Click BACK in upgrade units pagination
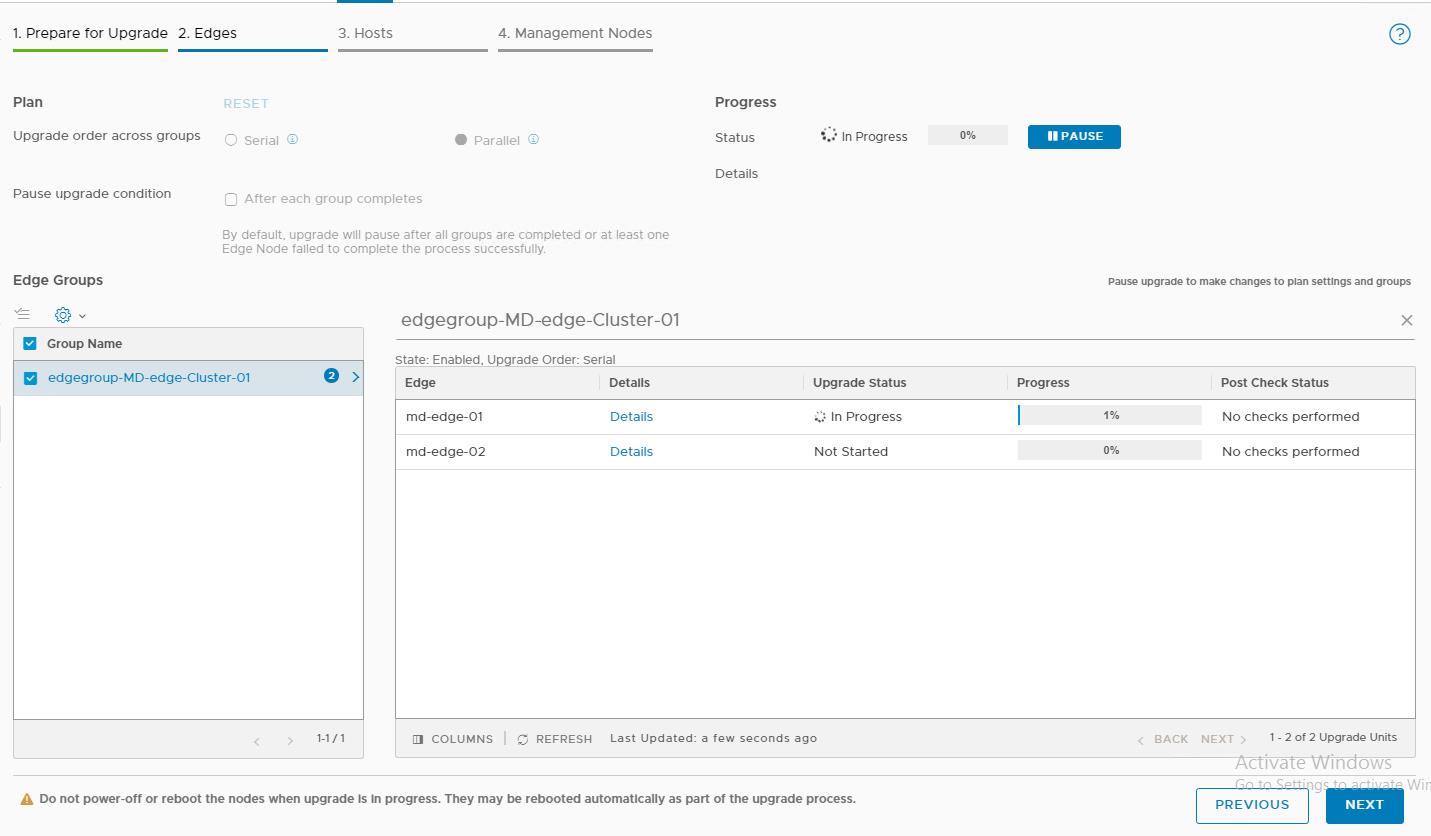 [x=1162, y=739]
